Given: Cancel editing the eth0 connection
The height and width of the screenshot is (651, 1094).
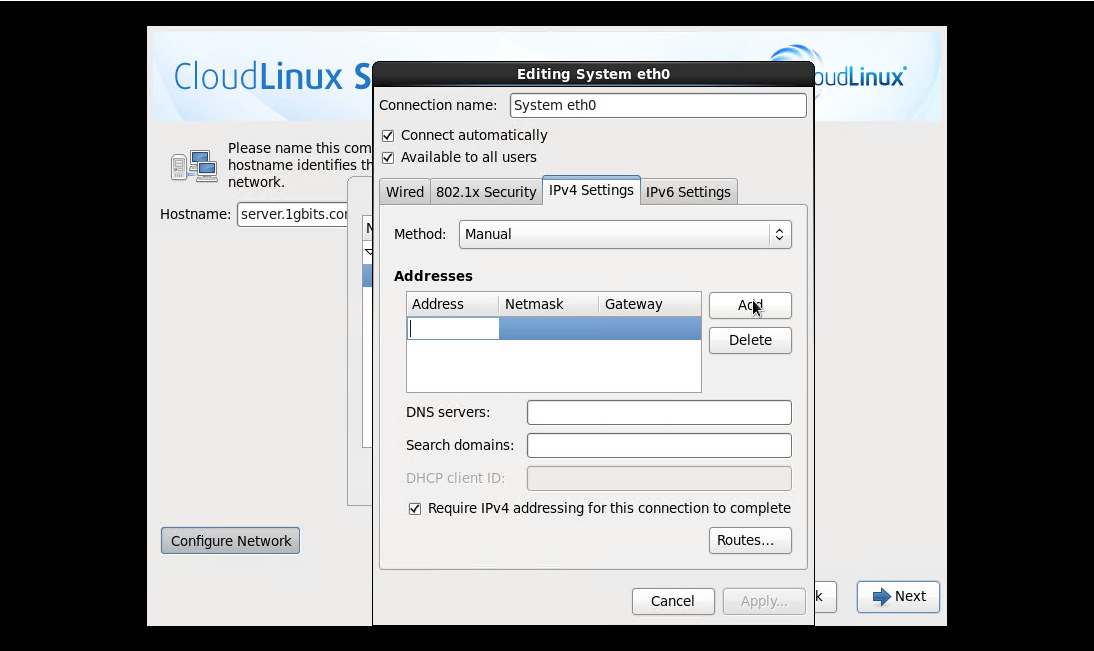Looking at the screenshot, I should click(673, 601).
